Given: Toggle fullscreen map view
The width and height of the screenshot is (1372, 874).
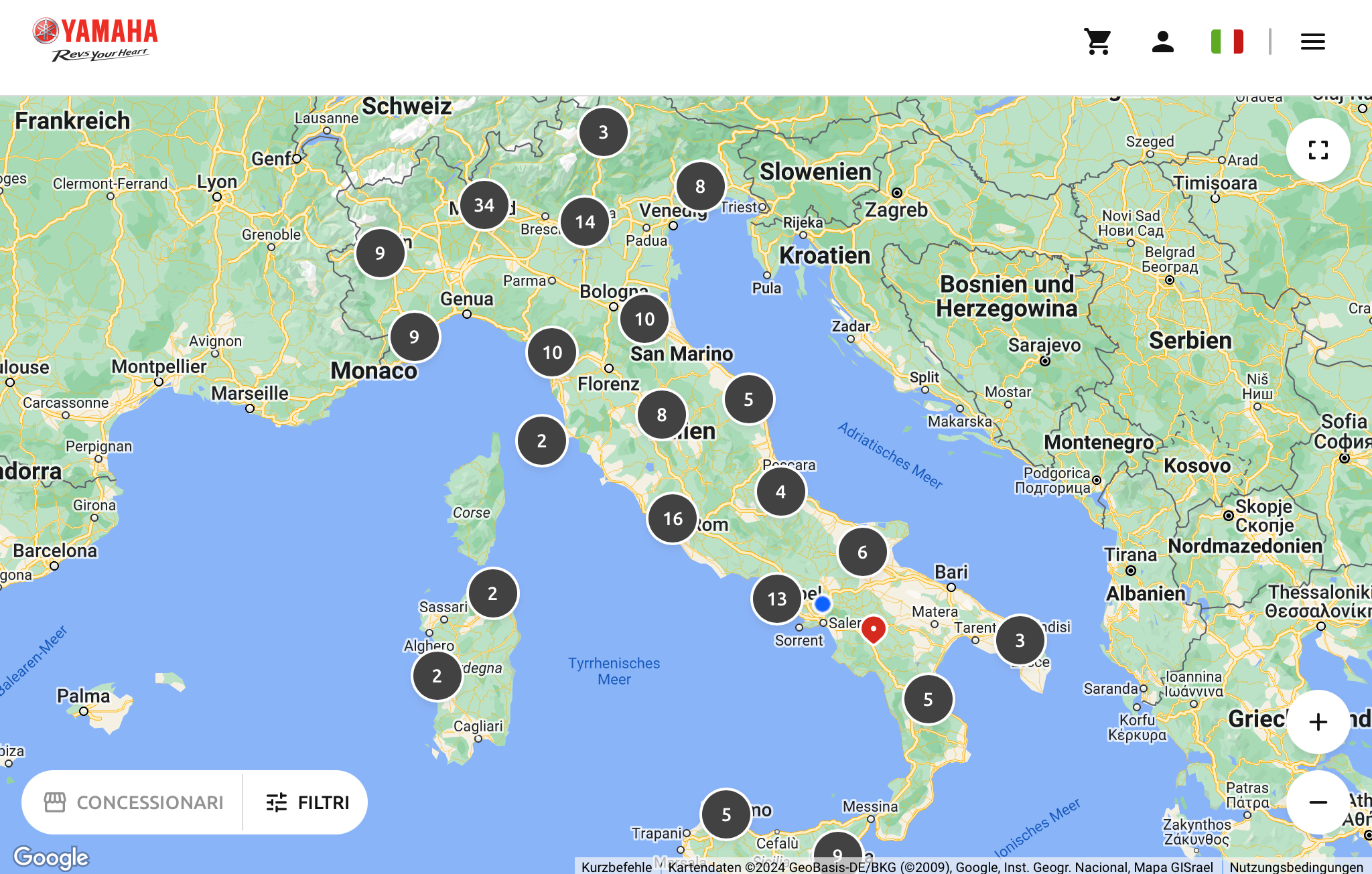Looking at the screenshot, I should click(x=1318, y=150).
